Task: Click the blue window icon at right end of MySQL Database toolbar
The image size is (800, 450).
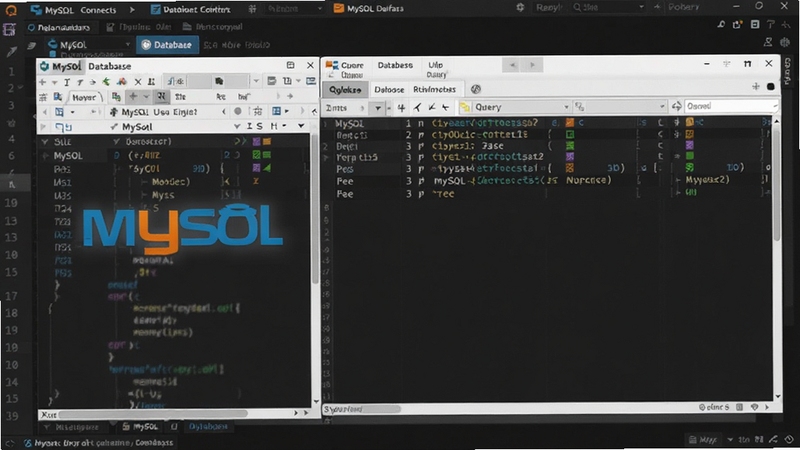Action: tap(311, 81)
